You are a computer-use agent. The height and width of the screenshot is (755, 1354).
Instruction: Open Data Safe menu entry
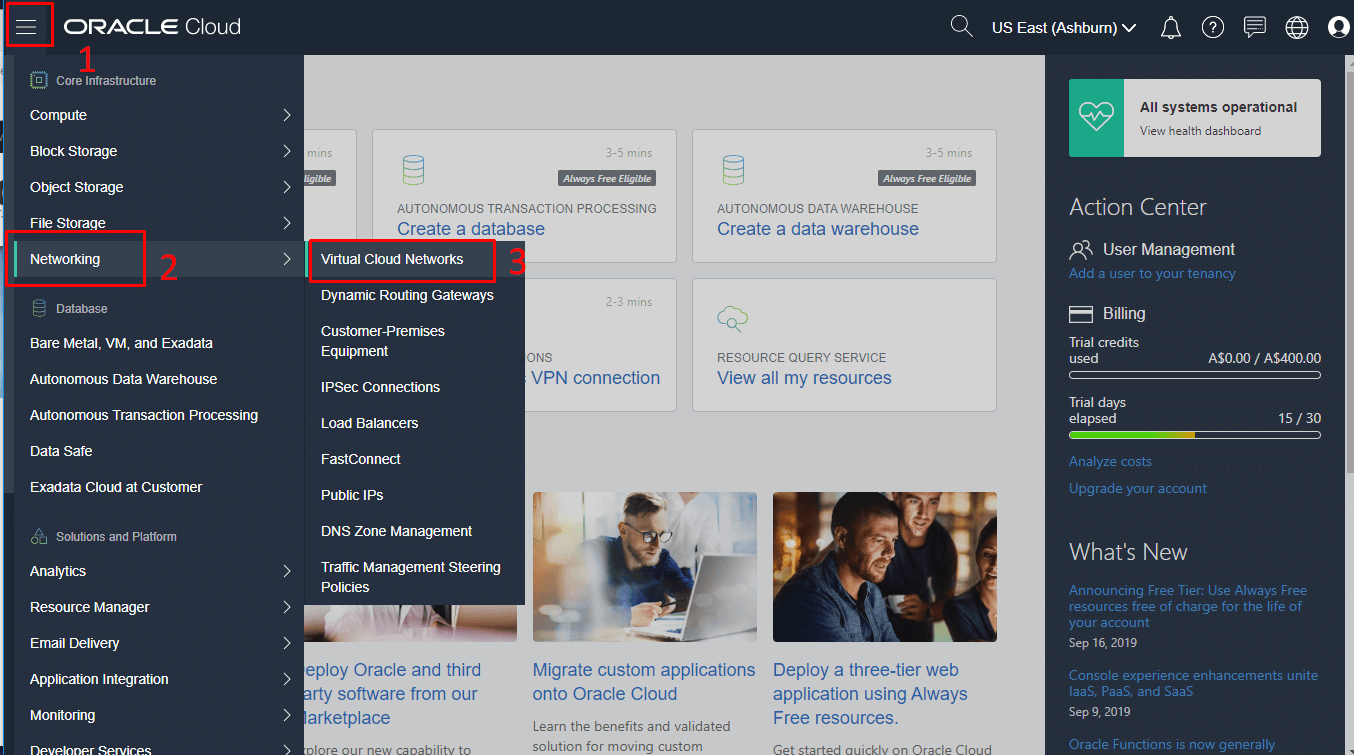(61, 451)
